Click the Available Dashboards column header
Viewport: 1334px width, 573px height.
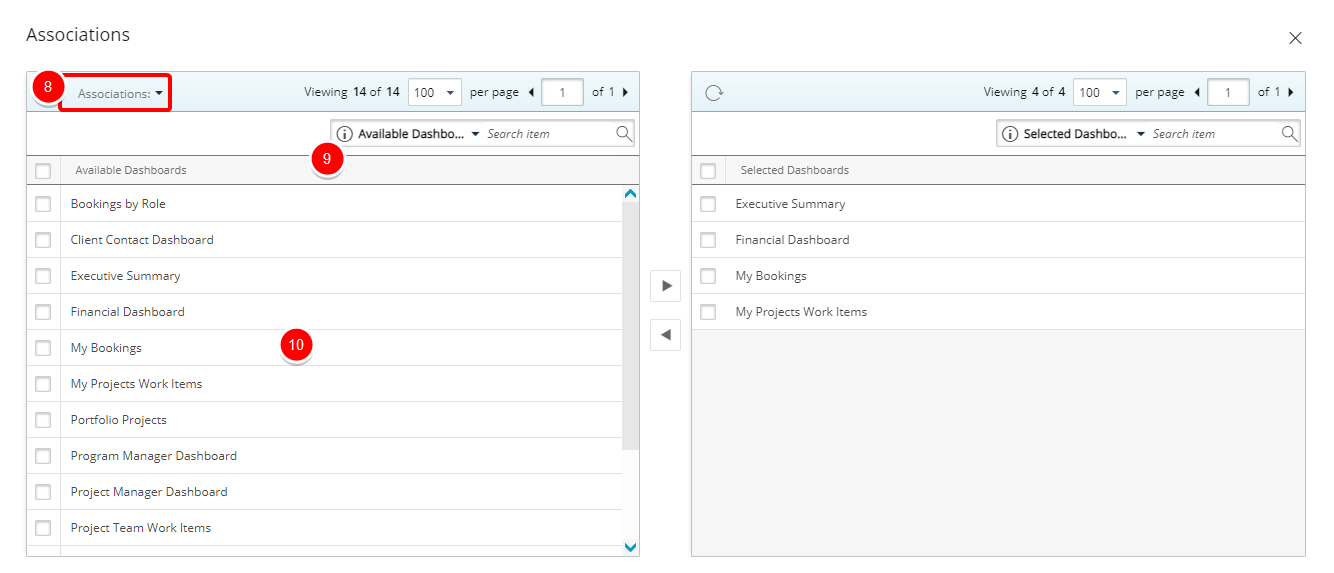131,170
